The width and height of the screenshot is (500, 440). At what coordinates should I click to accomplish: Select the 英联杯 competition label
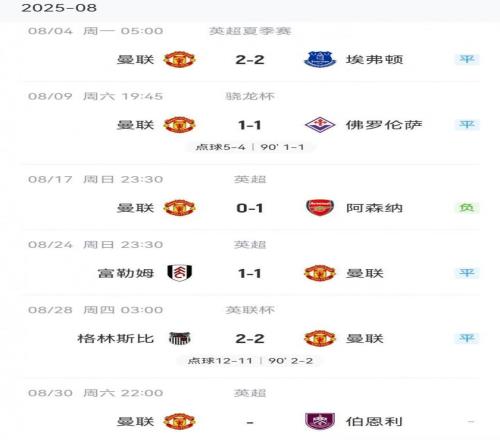point(250,310)
